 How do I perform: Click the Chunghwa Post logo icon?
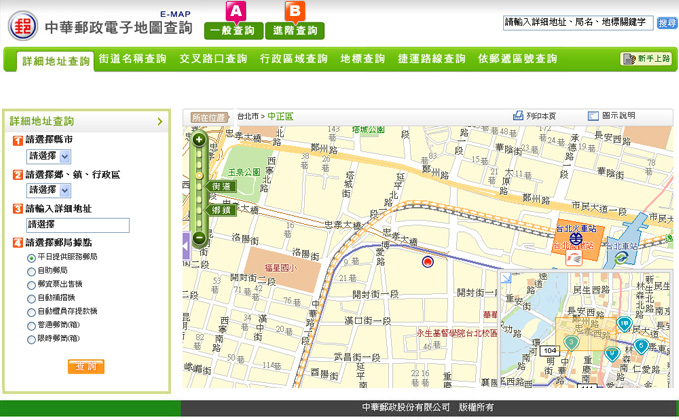point(23,26)
